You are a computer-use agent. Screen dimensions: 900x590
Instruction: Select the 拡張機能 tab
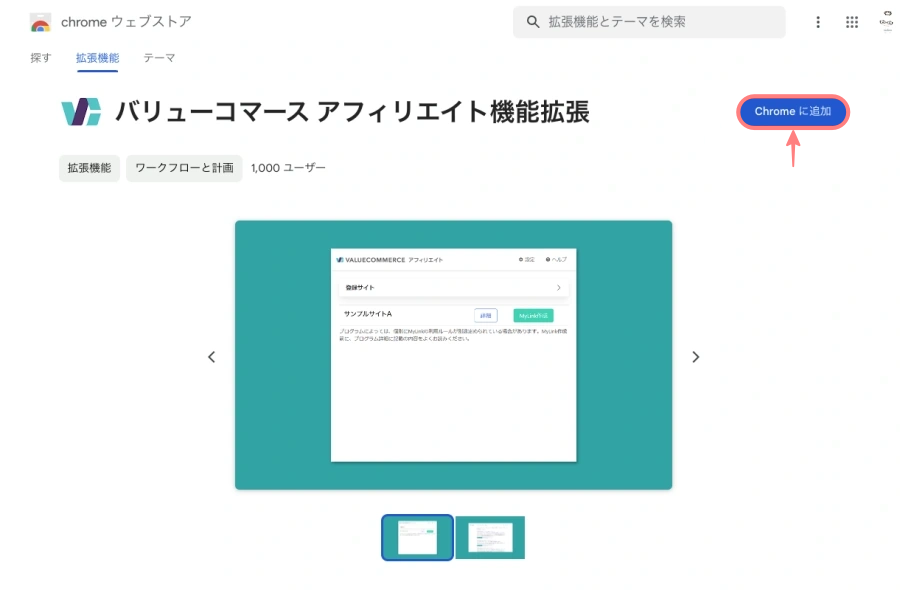point(98,57)
